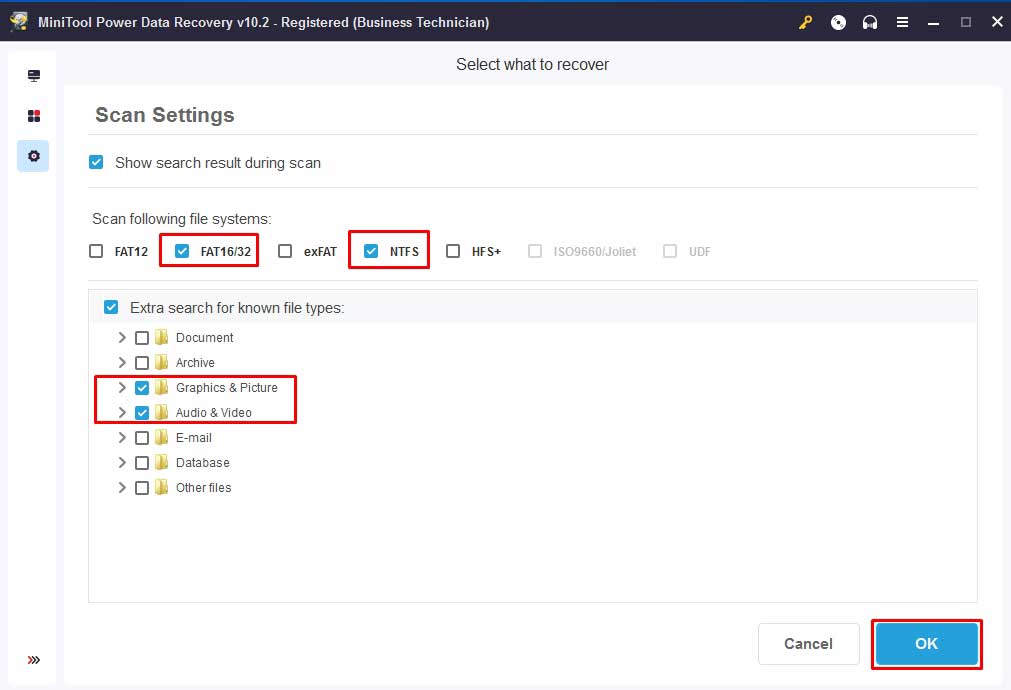This screenshot has height=690, width=1011.
Task: Click the Graphics & Picture label
Action: tap(227, 388)
